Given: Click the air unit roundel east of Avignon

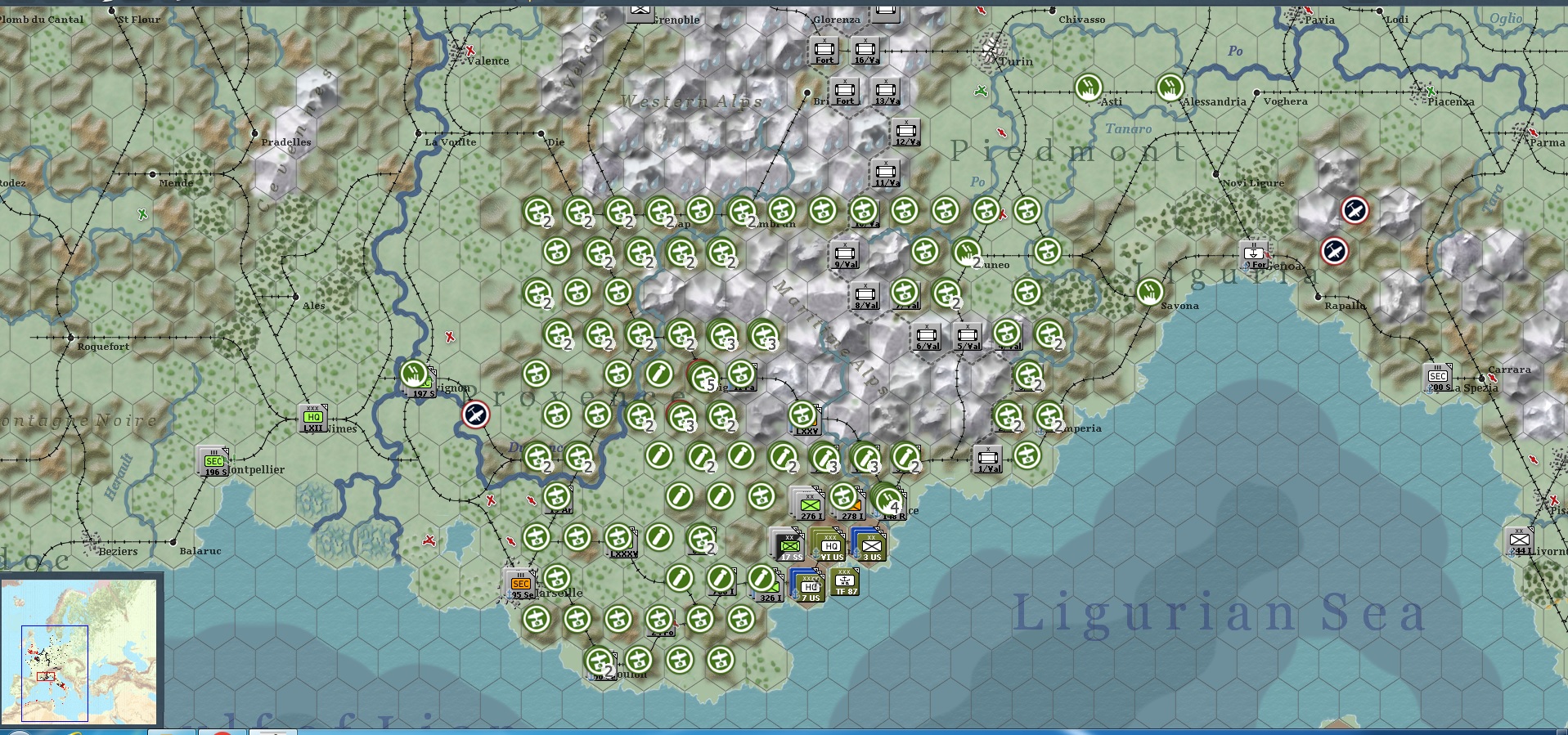Looking at the screenshot, I should pyautogui.click(x=475, y=415).
